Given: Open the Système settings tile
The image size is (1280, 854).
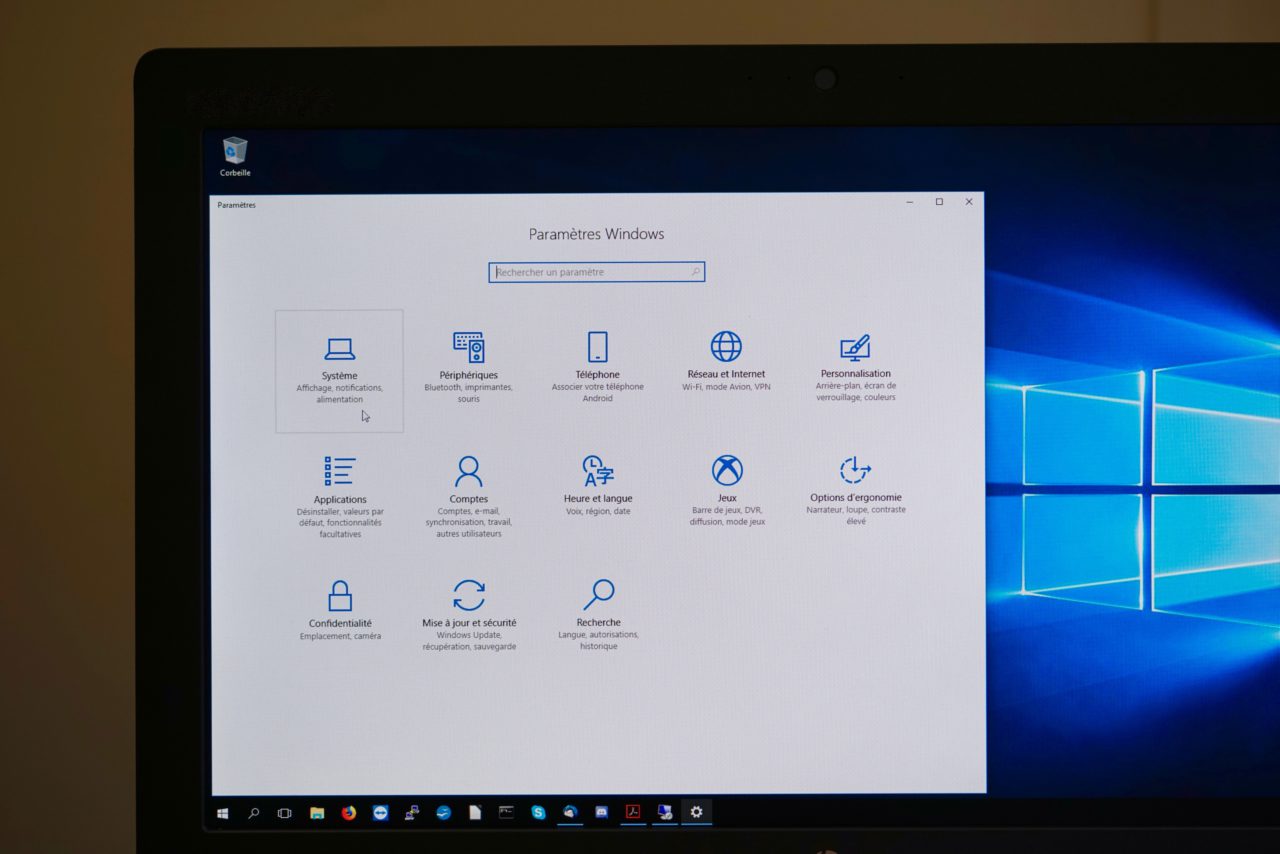Looking at the screenshot, I should (x=339, y=371).
